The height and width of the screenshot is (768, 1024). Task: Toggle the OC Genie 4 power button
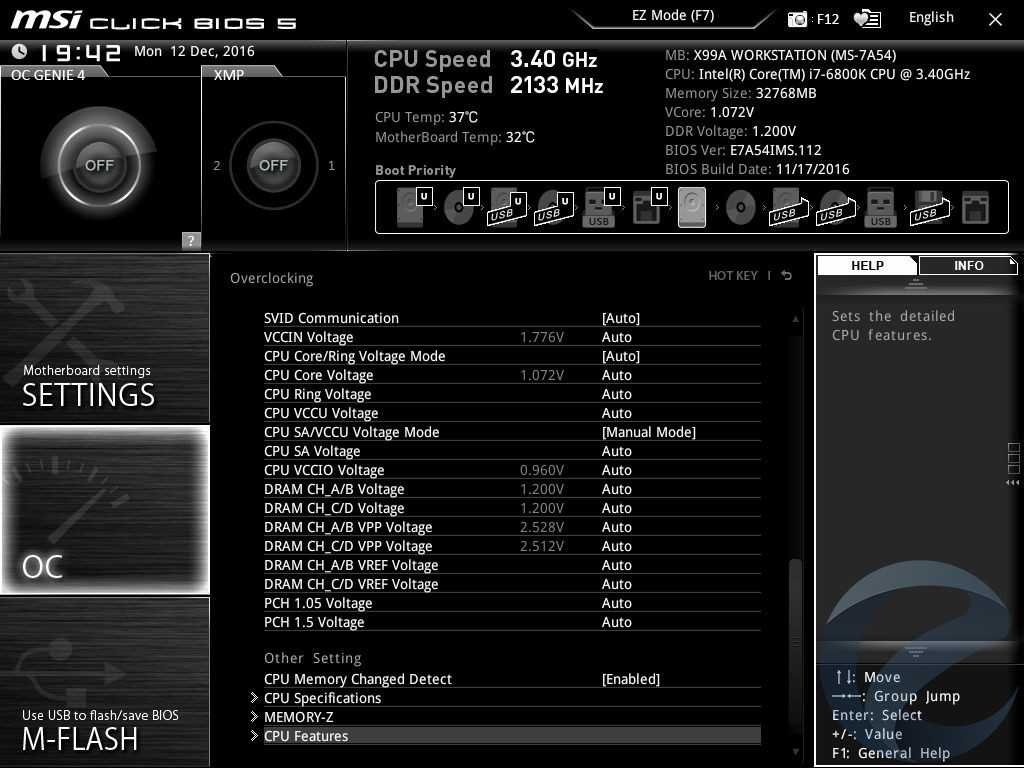pyautogui.click(x=99, y=165)
